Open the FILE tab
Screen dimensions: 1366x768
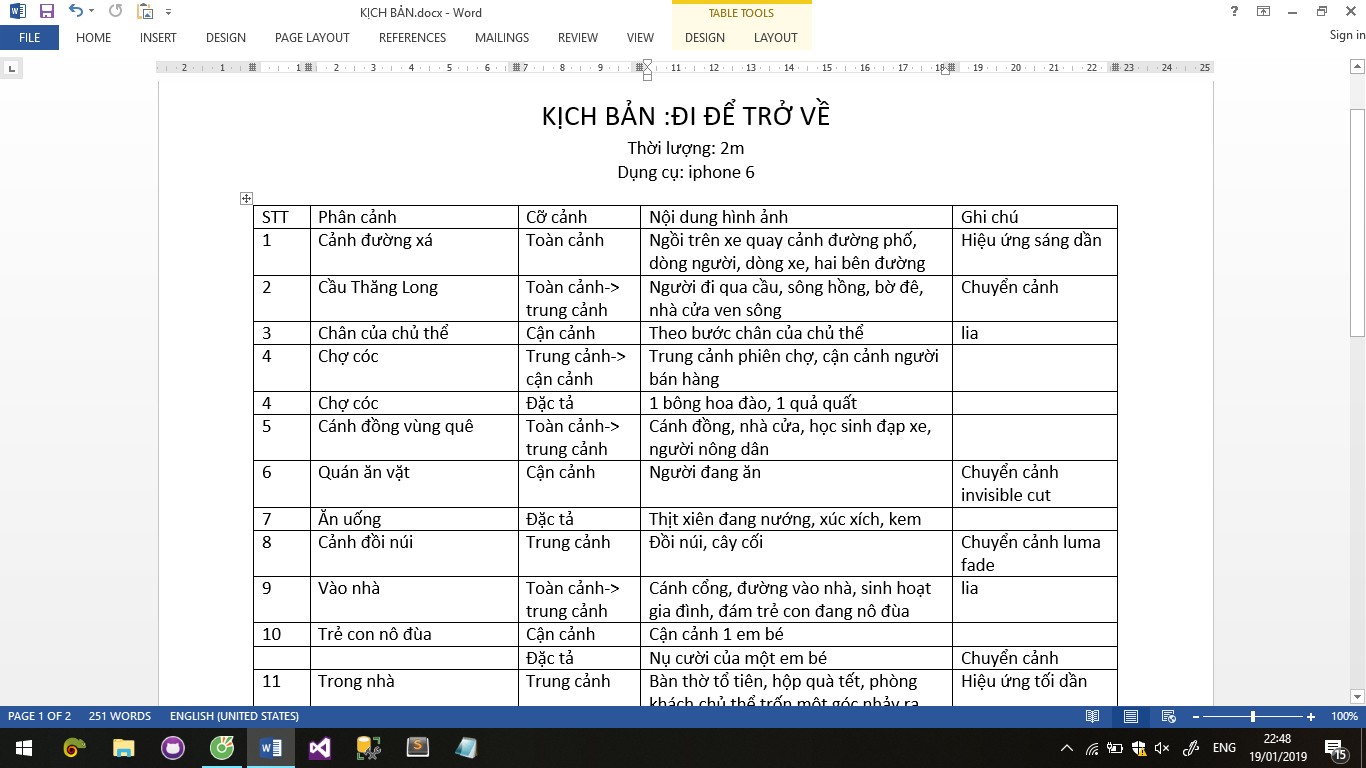click(x=29, y=38)
